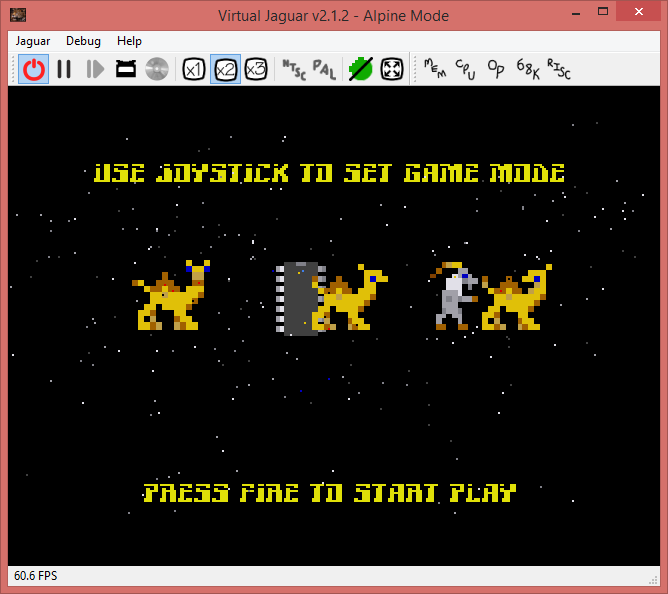Toggle the green blur filter icon
The image size is (668, 594).
coord(360,69)
